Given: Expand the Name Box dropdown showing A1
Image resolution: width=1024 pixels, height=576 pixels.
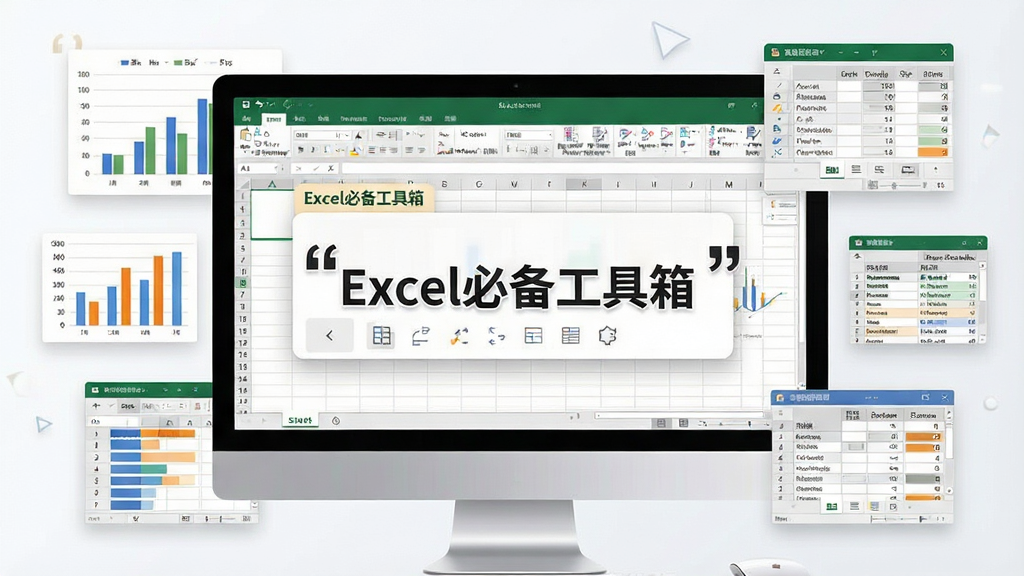Looking at the screenshot, I should point(276,168).
